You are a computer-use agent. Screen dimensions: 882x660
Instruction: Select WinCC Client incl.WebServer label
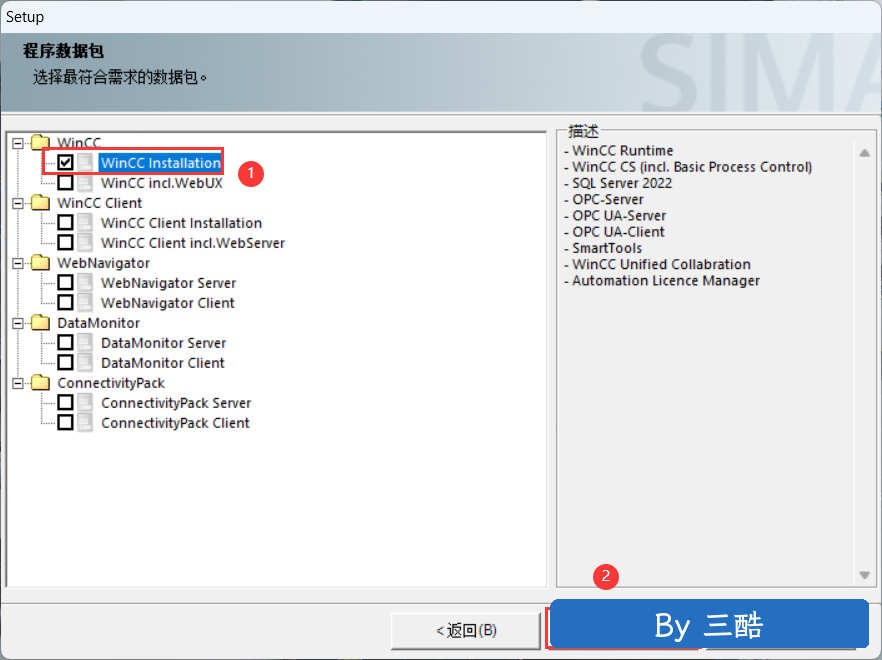coord(193,243)
